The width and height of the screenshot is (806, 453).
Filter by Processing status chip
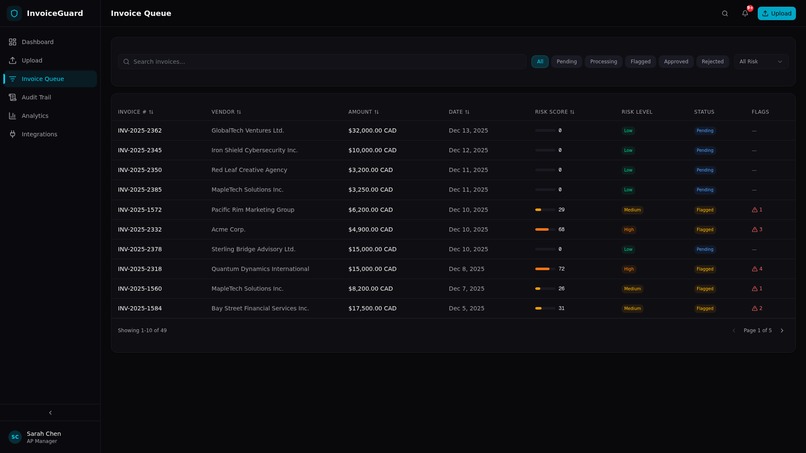coord(603,62)
